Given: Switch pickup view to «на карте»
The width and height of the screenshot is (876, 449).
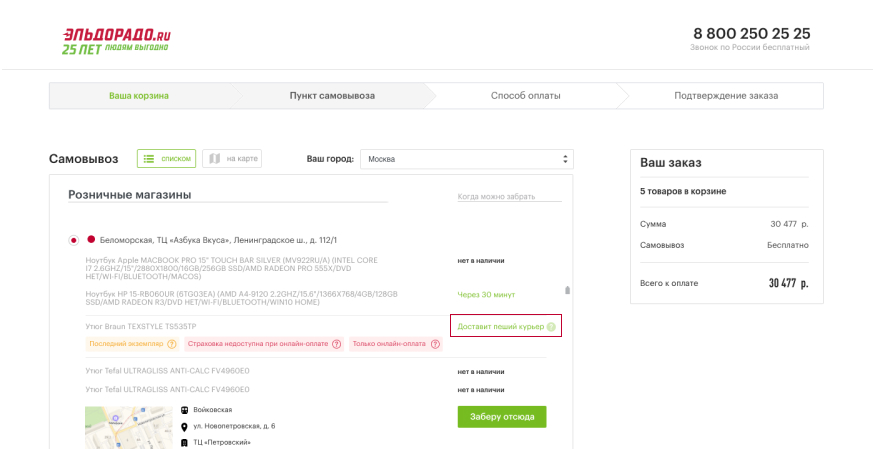Looking at the screenshot, I should 232,159.
